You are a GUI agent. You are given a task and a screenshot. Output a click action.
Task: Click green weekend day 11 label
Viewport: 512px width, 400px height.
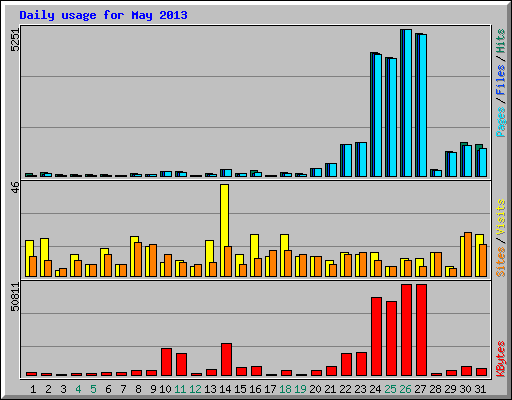coord(180,389)
